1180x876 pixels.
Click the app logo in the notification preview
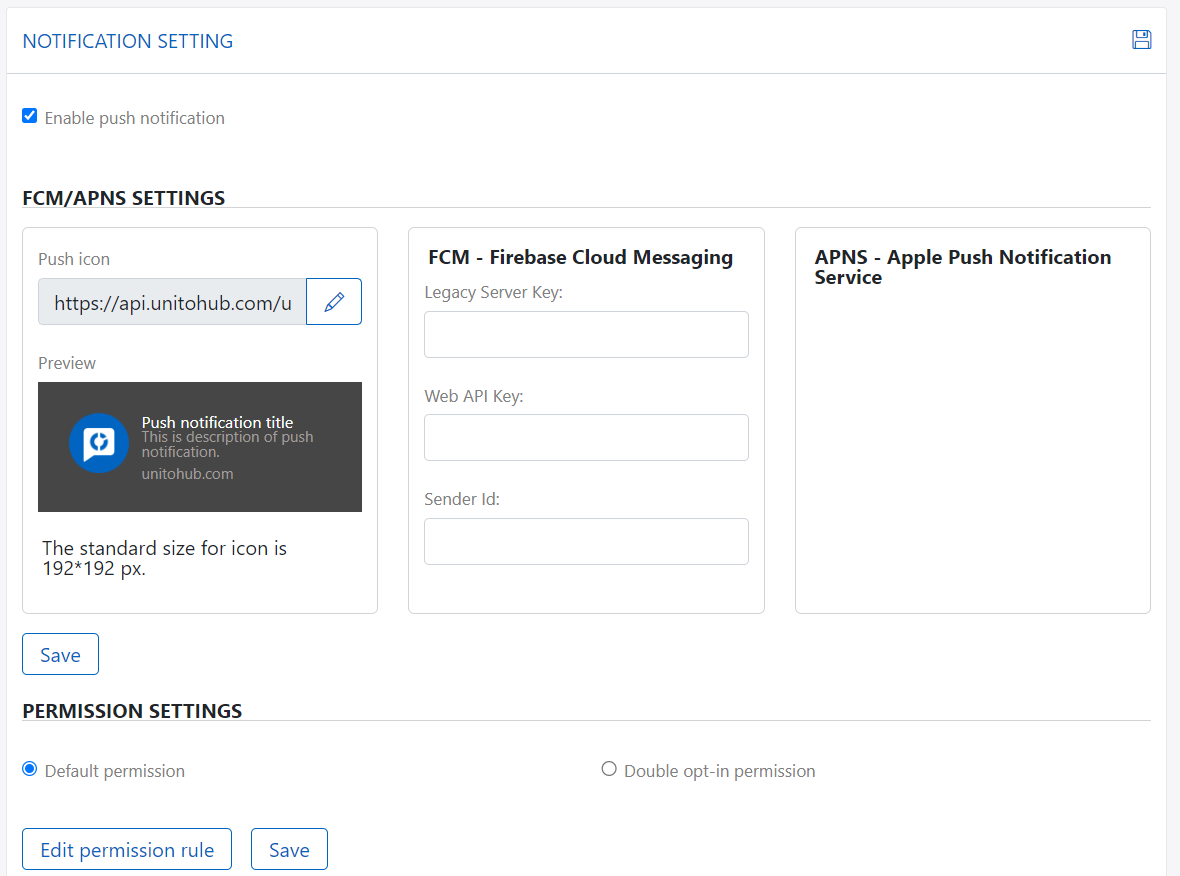click(x=99, y=443)
